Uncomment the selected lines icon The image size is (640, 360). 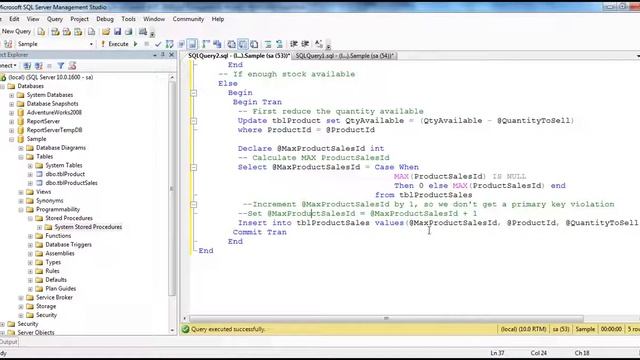(x=279, y=44)
